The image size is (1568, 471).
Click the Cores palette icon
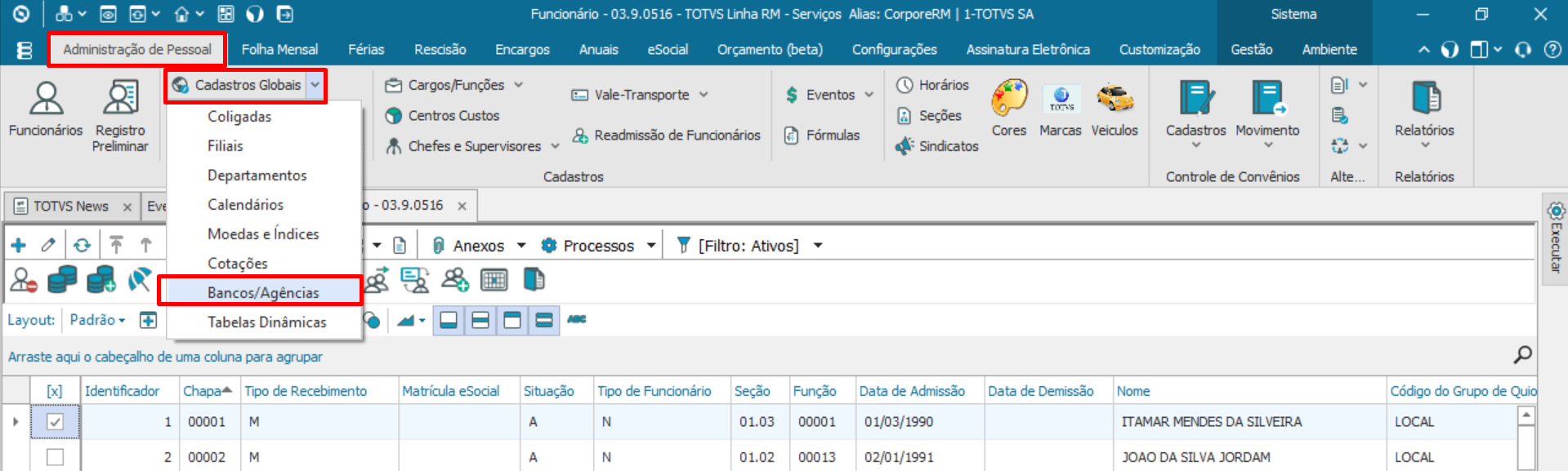(x=1009, y=109)
